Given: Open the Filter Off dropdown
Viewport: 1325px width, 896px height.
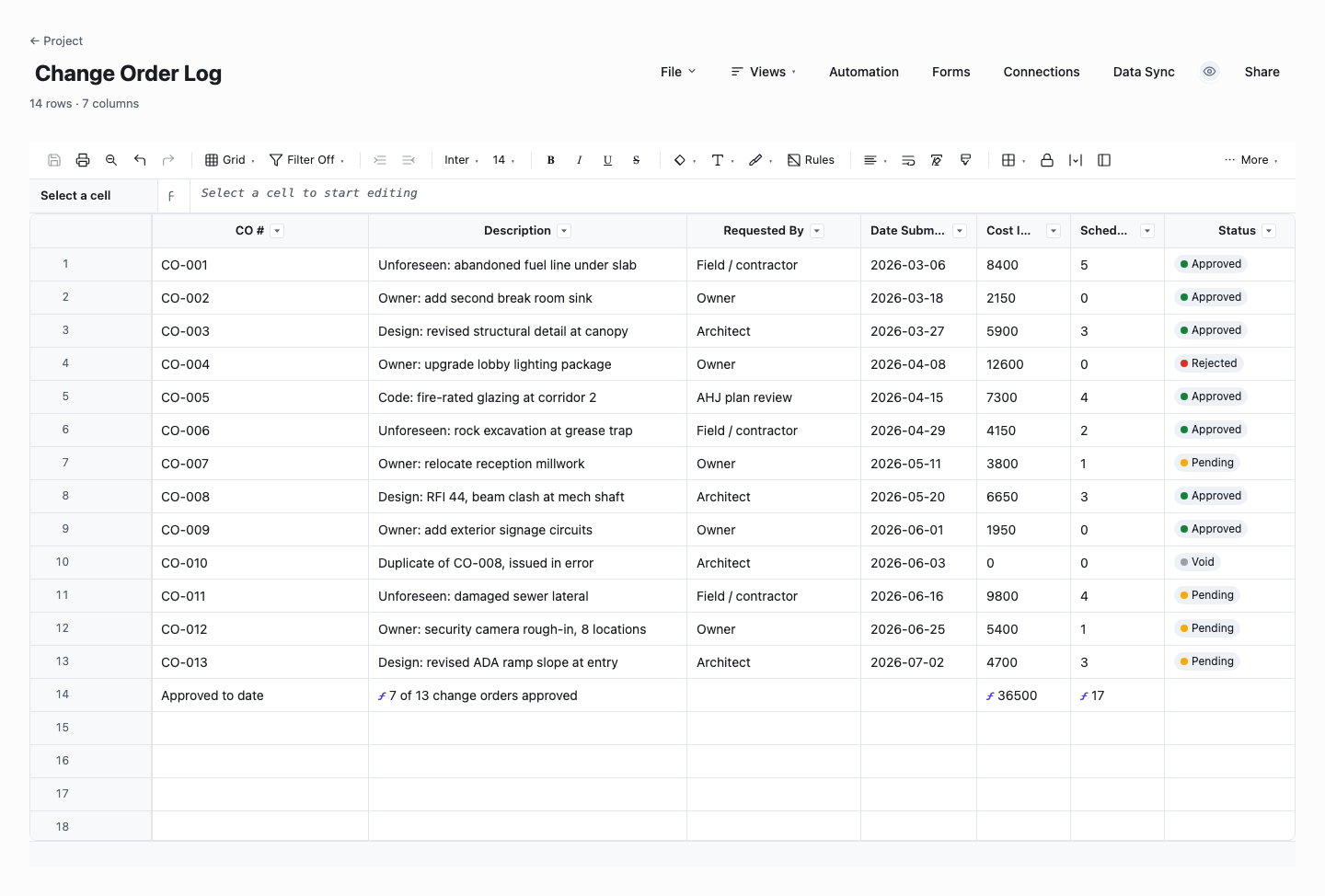Looking at the screenshot, I should (x=307, y=160).
